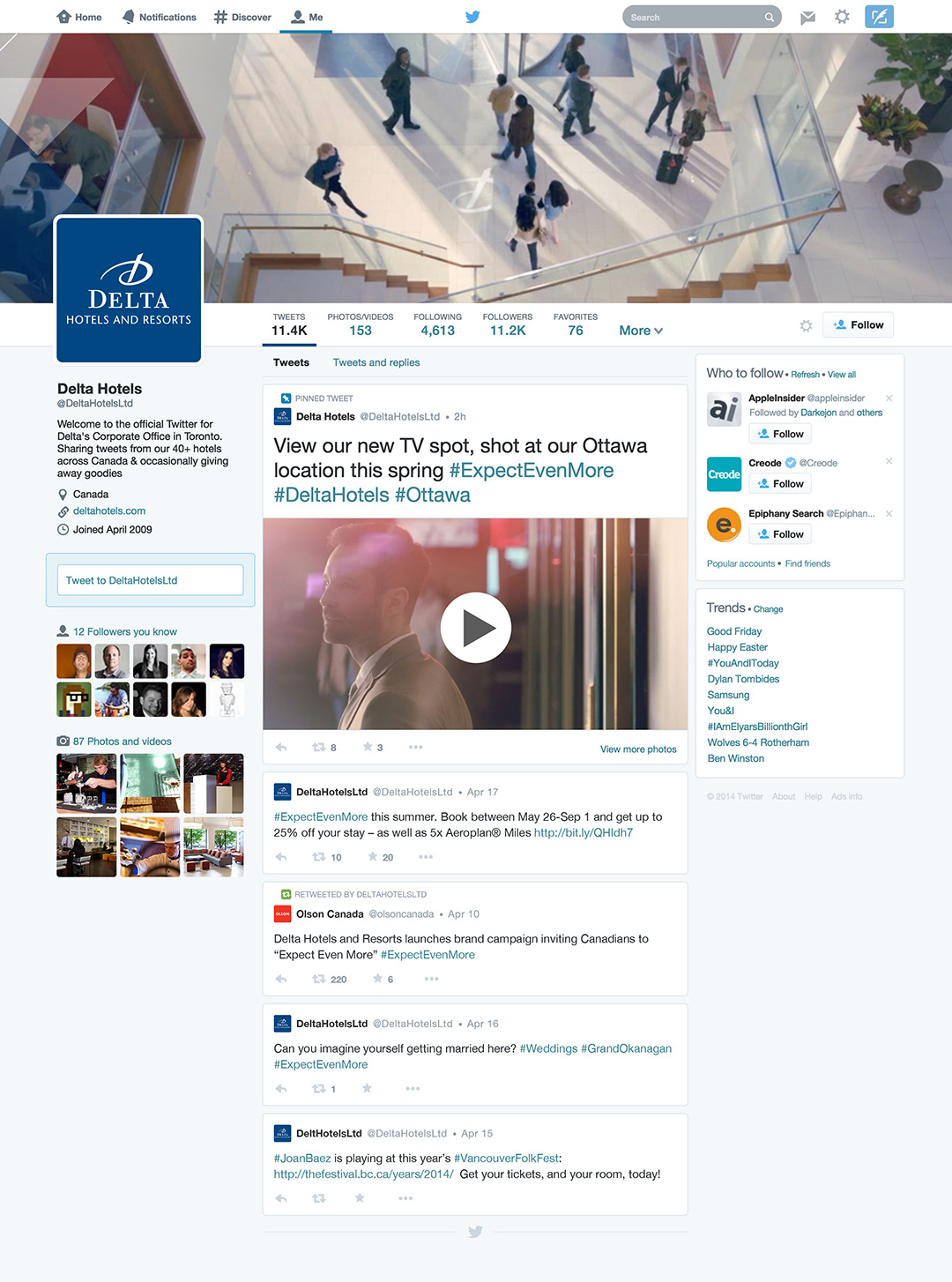The width and height of the screenshot is (952, 1282).
Task: Open the Following 4,613 list
Action: coord(437,324)
